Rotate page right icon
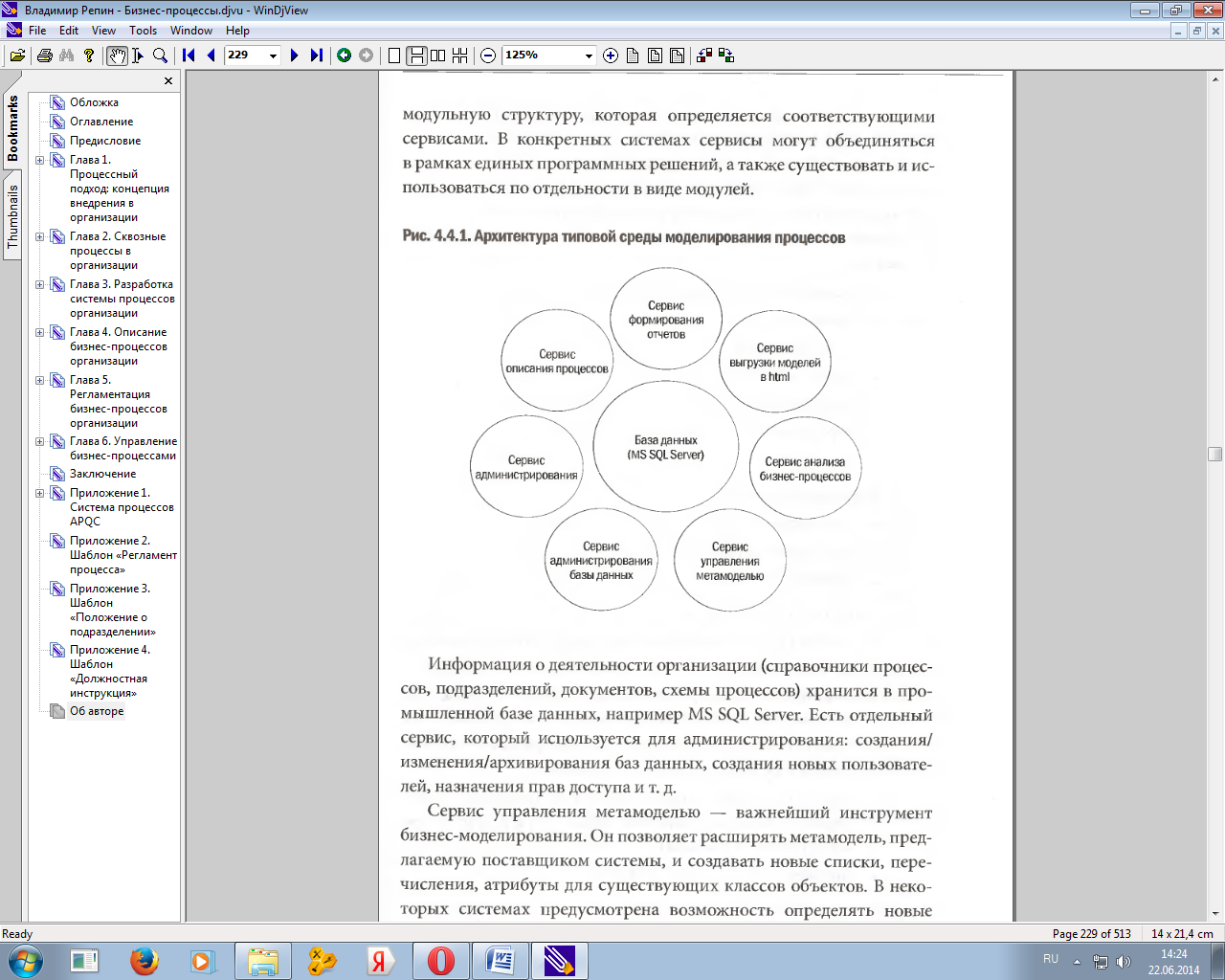Image resolution: width=1225 pixels, height=980 pixels. [x=726, y=56]
